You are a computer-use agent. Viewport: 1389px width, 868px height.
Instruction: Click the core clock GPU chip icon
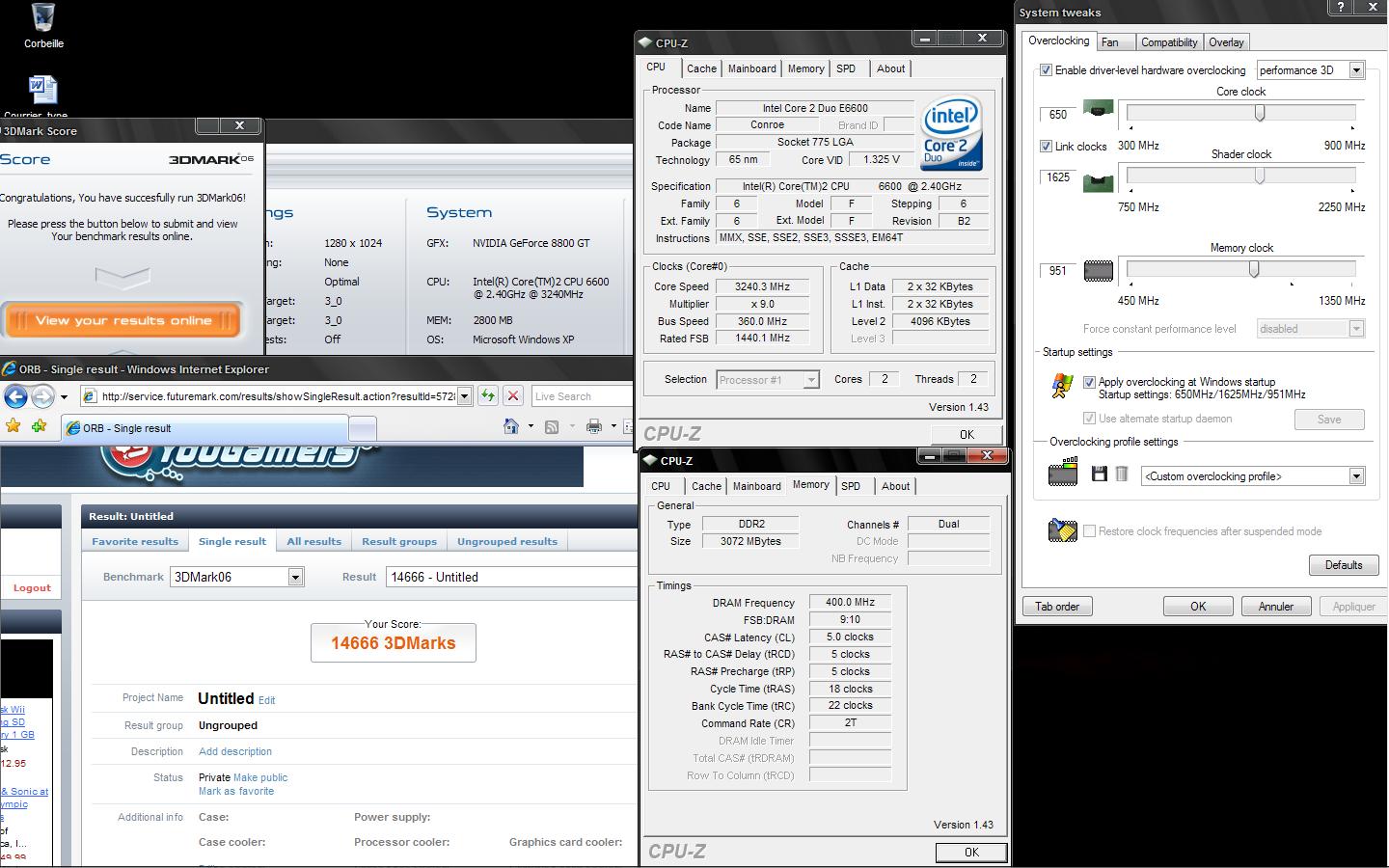tap(1098, 108)
